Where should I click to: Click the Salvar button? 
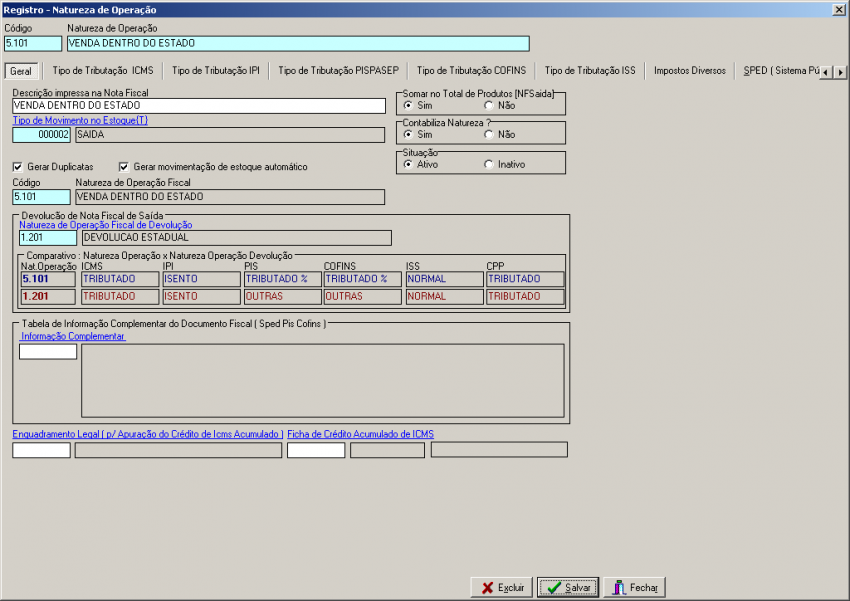pos(568,587)
